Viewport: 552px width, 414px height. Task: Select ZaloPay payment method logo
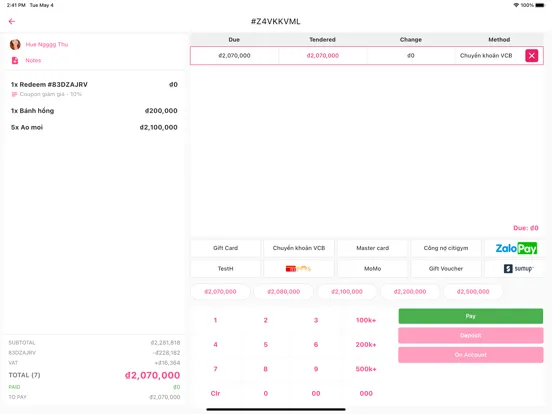[x=515, y=248]
